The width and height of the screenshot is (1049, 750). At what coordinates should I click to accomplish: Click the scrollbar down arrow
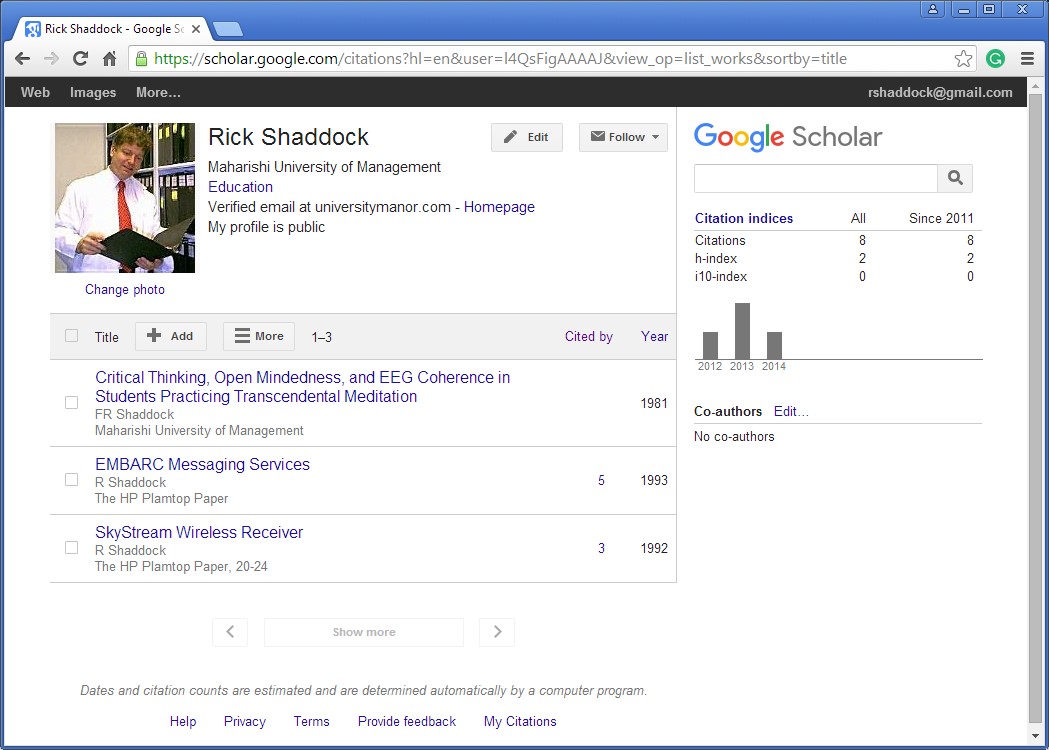1035,736
